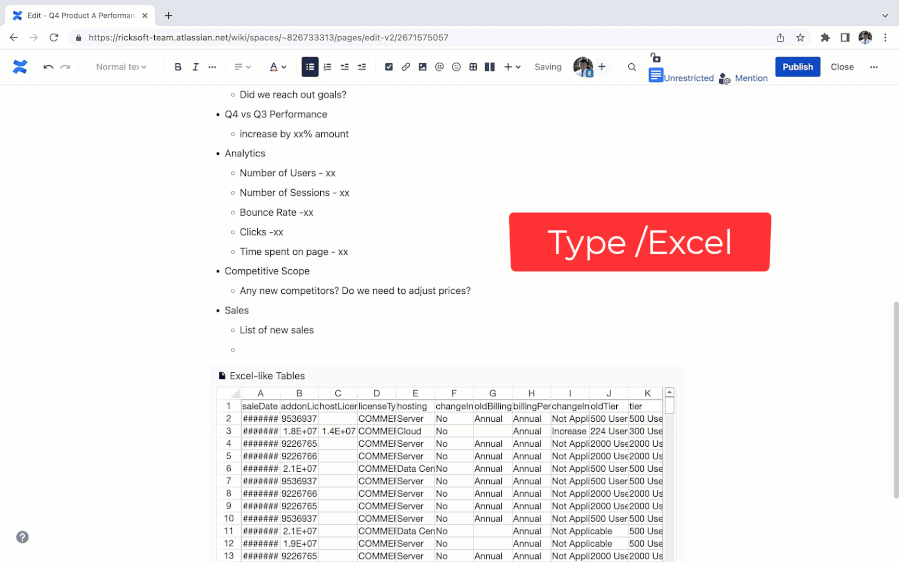Insert a column layout
Screen dimensions: 899x562
coord(490,67)
